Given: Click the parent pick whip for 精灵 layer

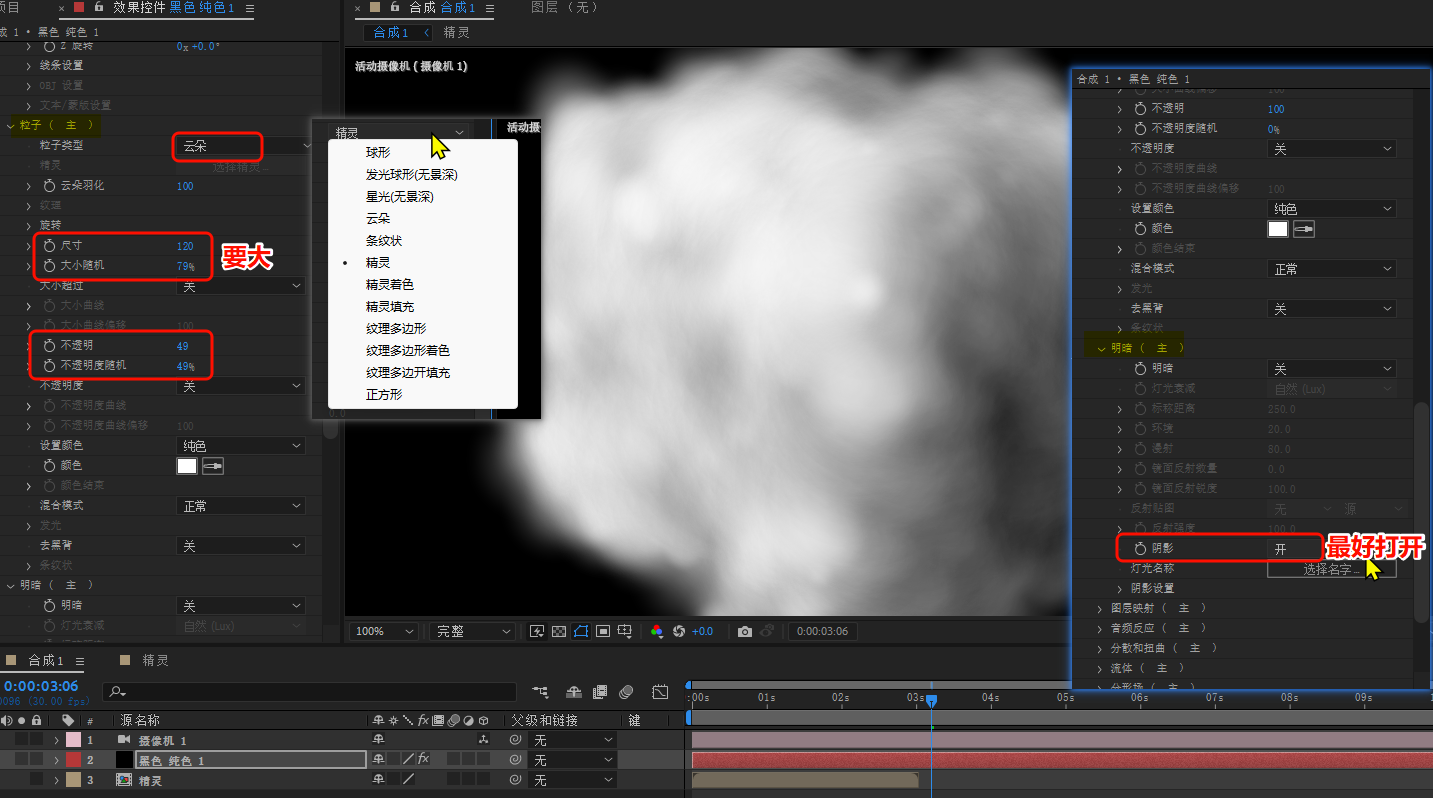Looking at the screenshot, I should 515,780.
